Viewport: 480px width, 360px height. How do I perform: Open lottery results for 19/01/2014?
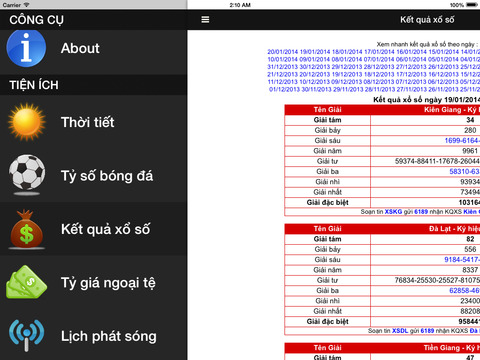(315, 52)
